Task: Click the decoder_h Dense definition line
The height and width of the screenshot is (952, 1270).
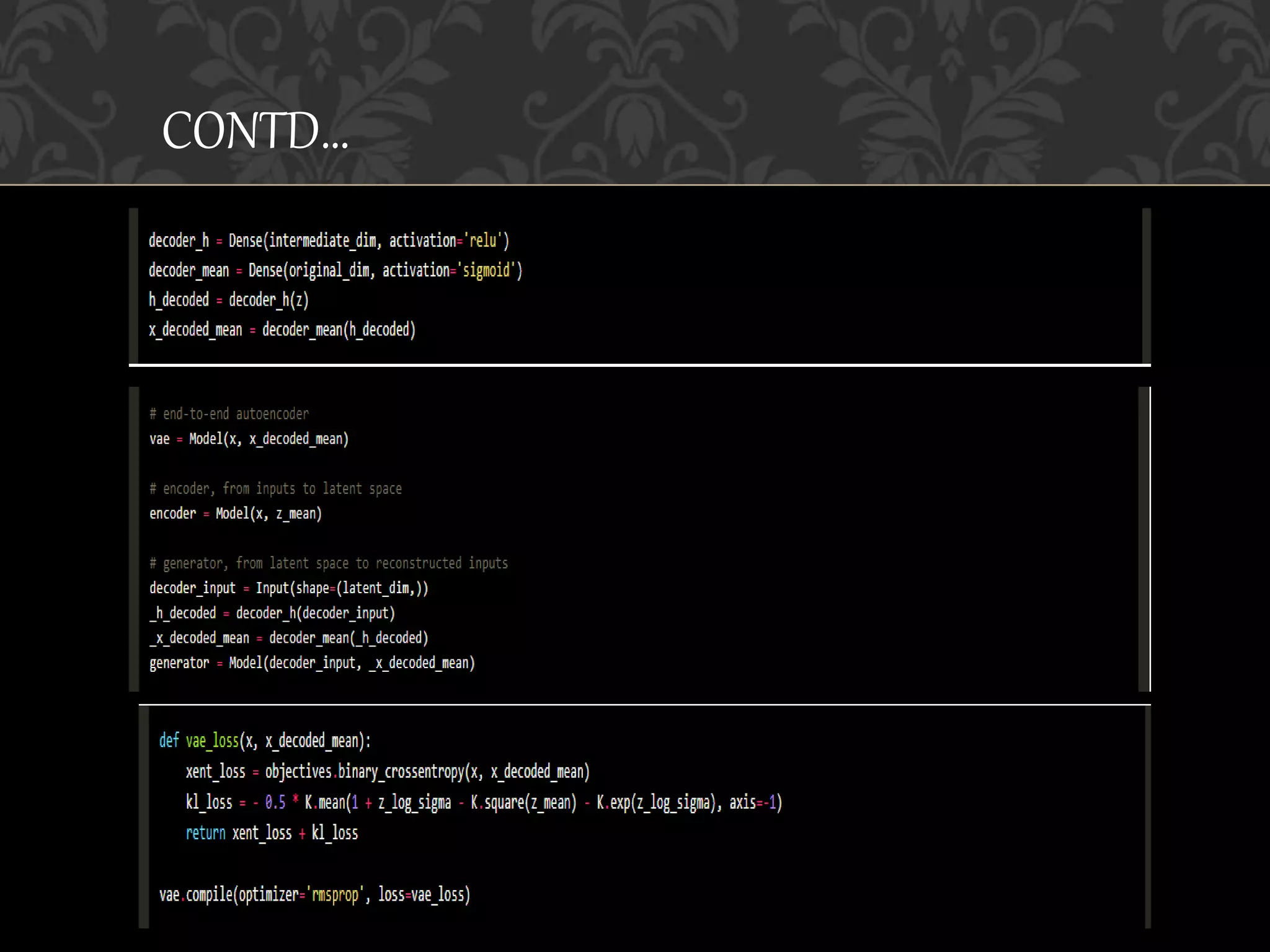Action: [328, 240]
